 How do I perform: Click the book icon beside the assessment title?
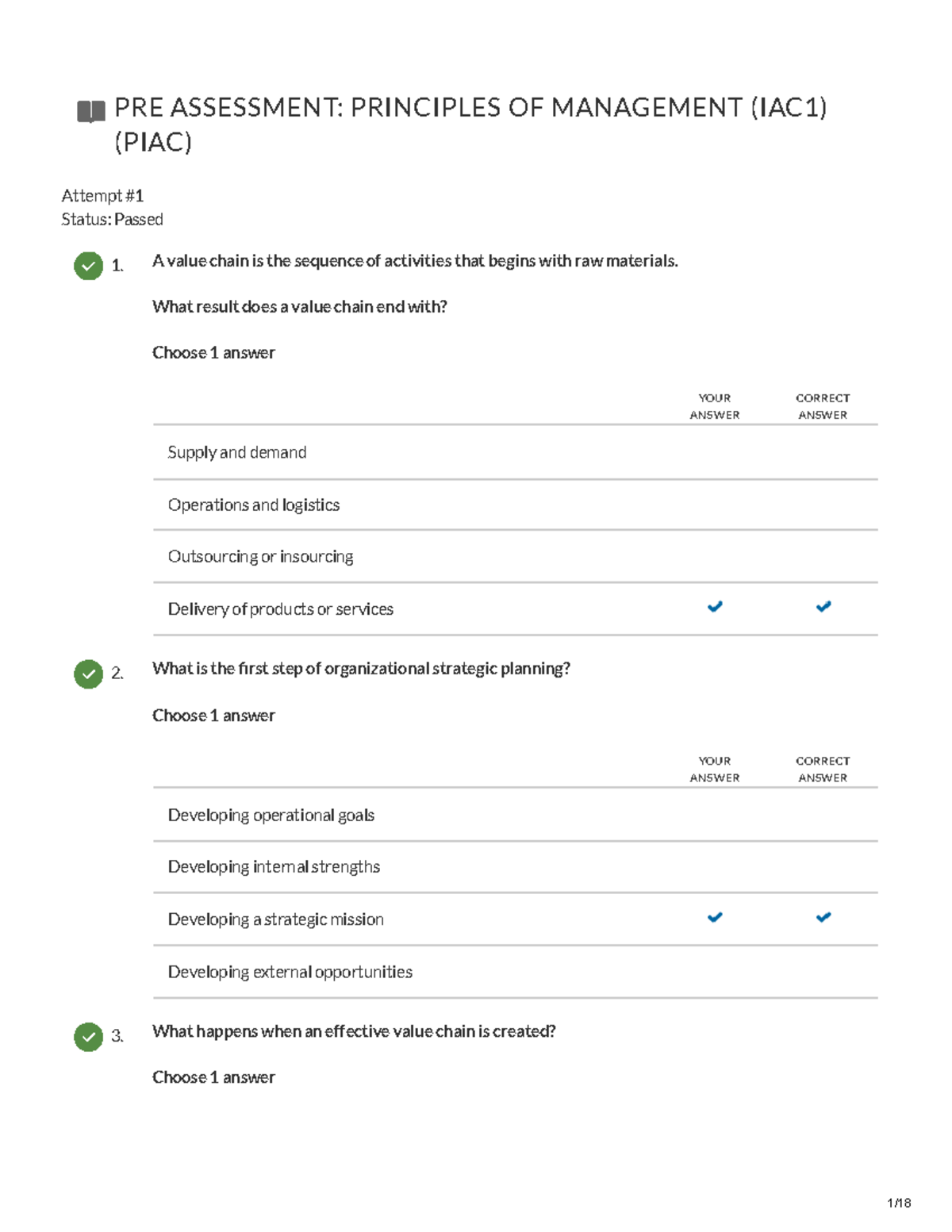click(90, 111)
